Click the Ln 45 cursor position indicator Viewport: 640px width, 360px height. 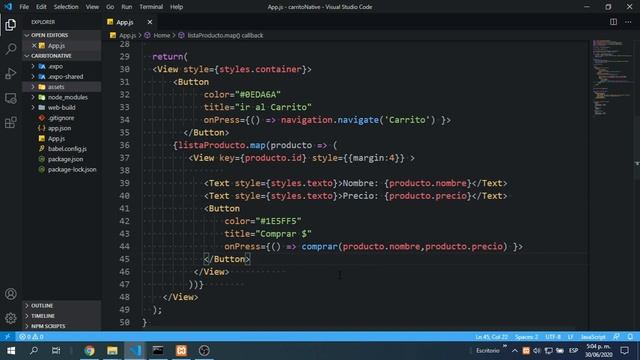click(491, 337)
